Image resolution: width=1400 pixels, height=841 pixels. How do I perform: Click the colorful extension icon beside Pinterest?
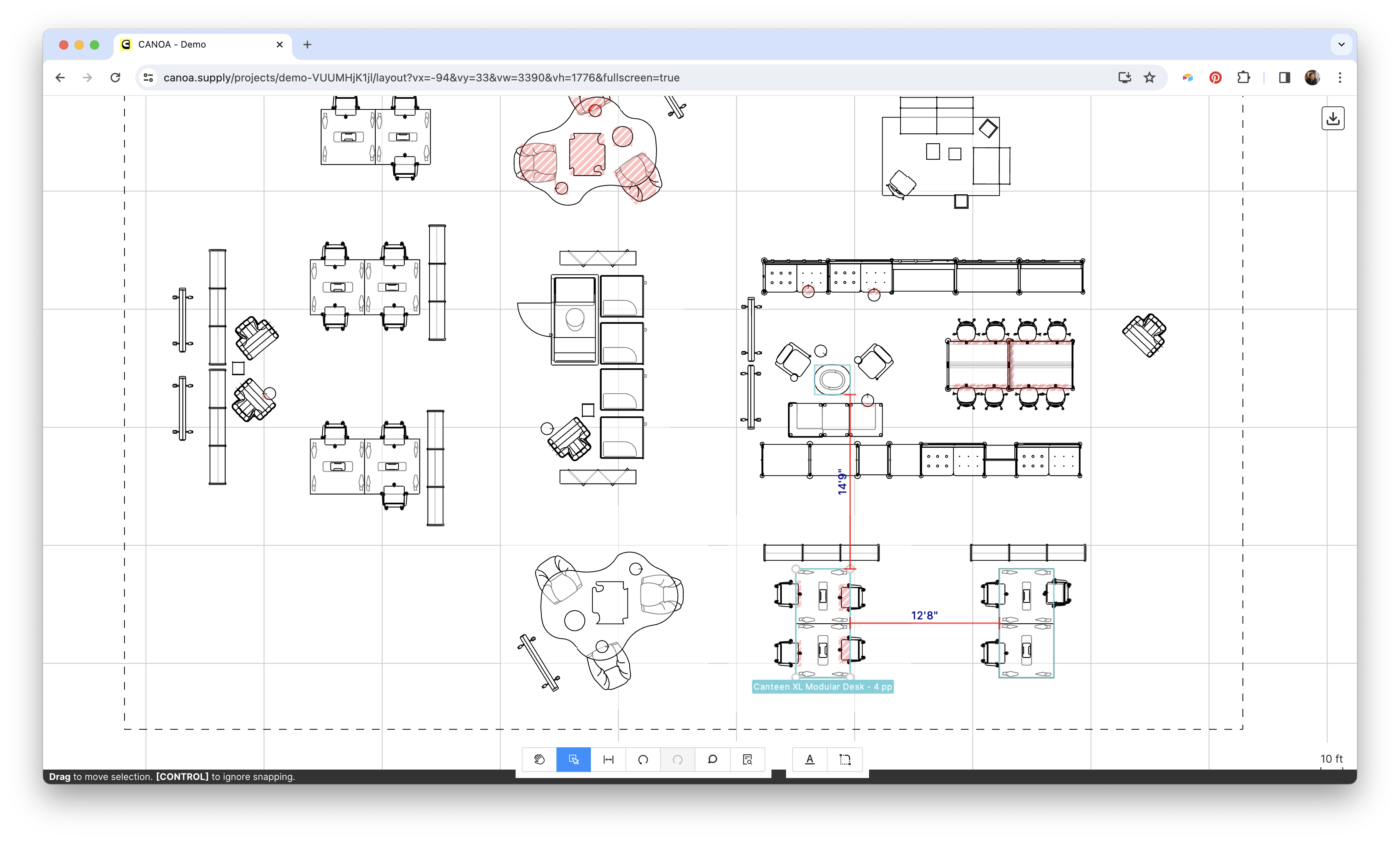coord(1188,78)
